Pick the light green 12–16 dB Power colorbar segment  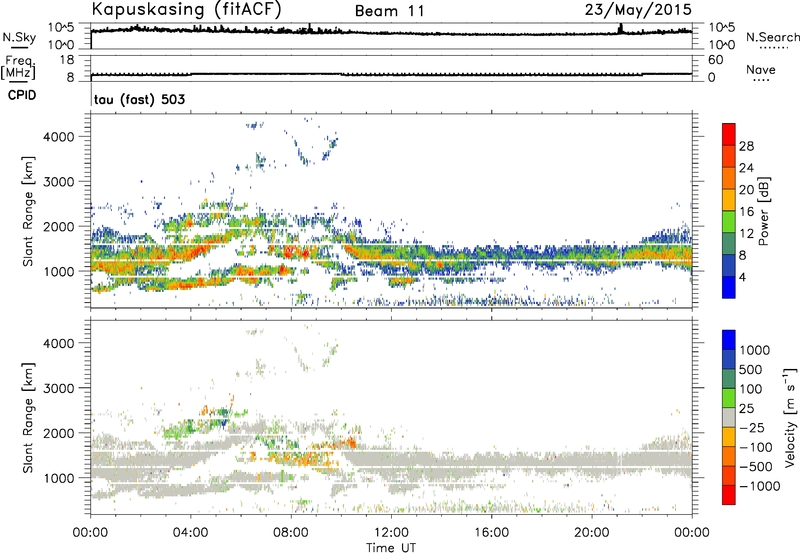pos(729,221)
